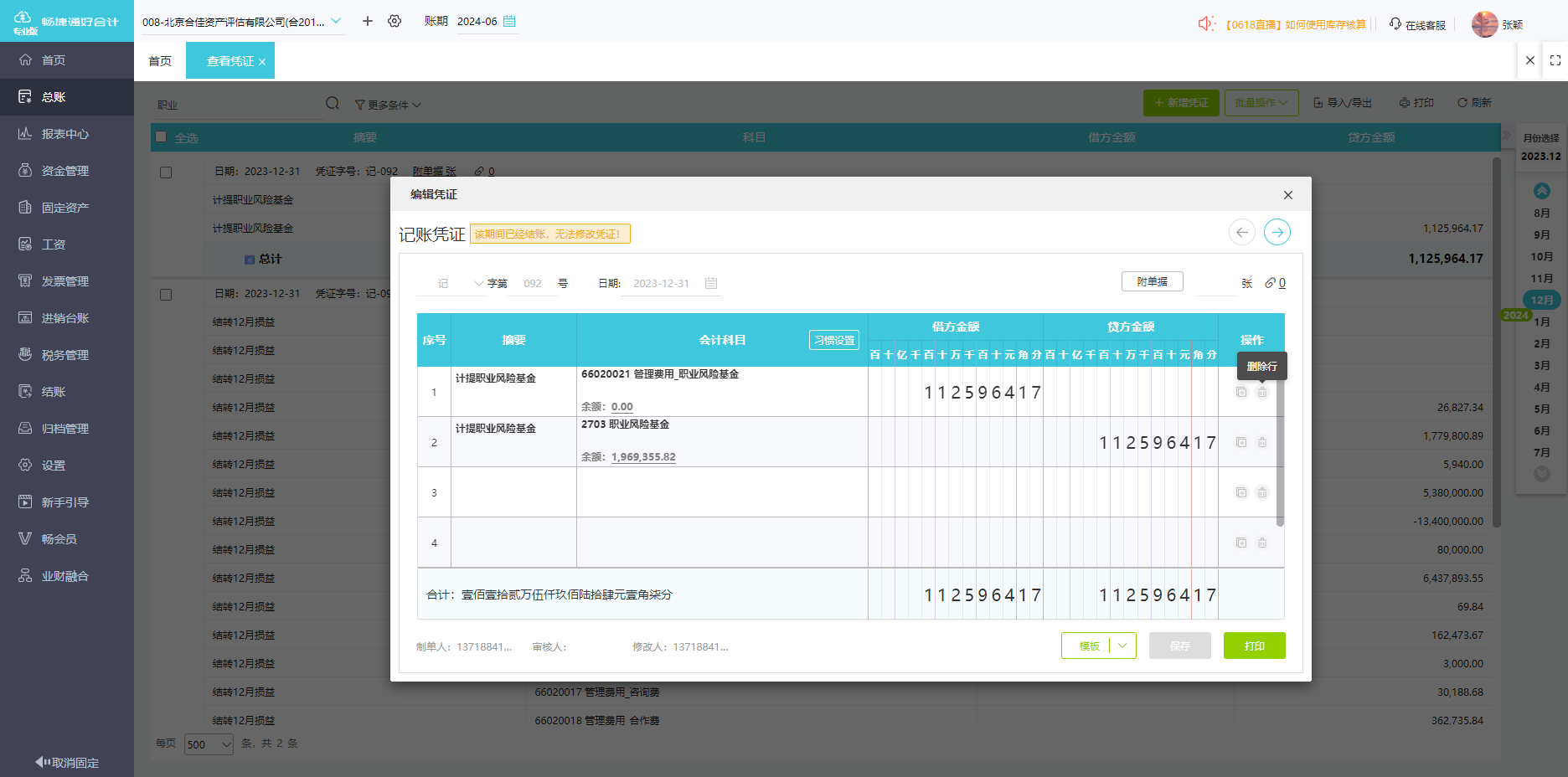Open the calendar icon next to voucher date
Screen dimensions: 1568x777
711,284
